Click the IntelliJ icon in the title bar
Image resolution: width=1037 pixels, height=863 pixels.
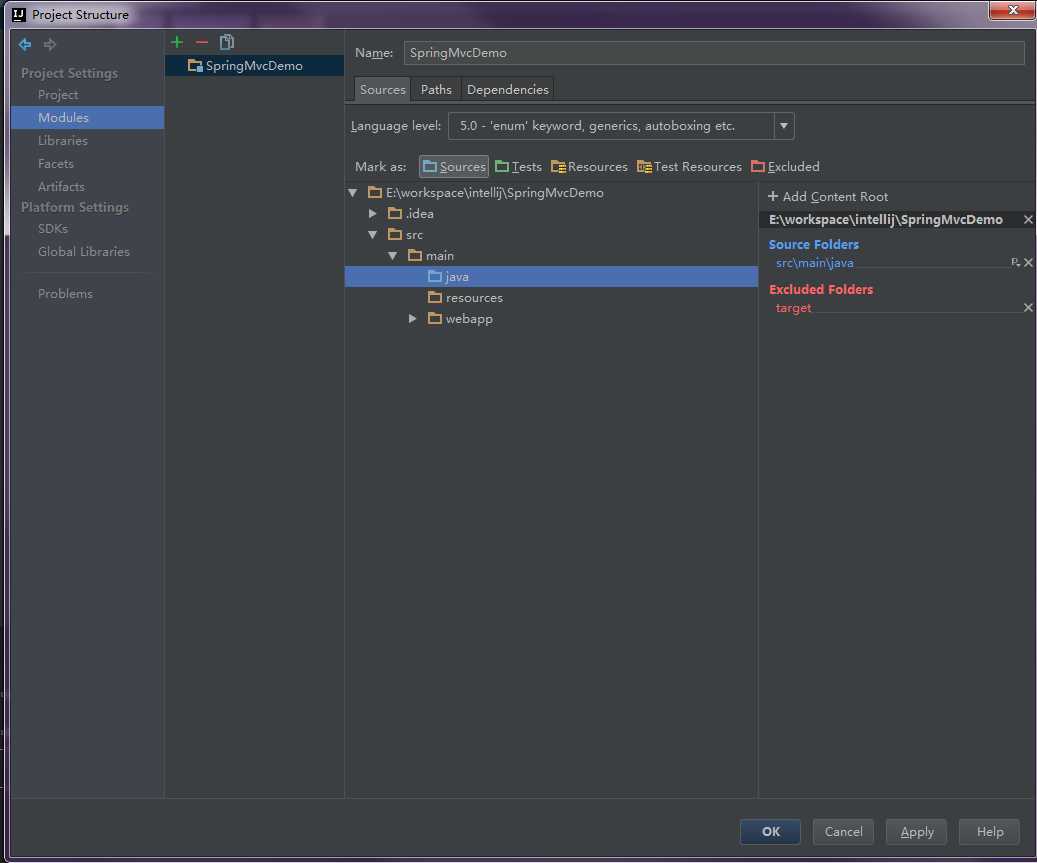(19, 15)
